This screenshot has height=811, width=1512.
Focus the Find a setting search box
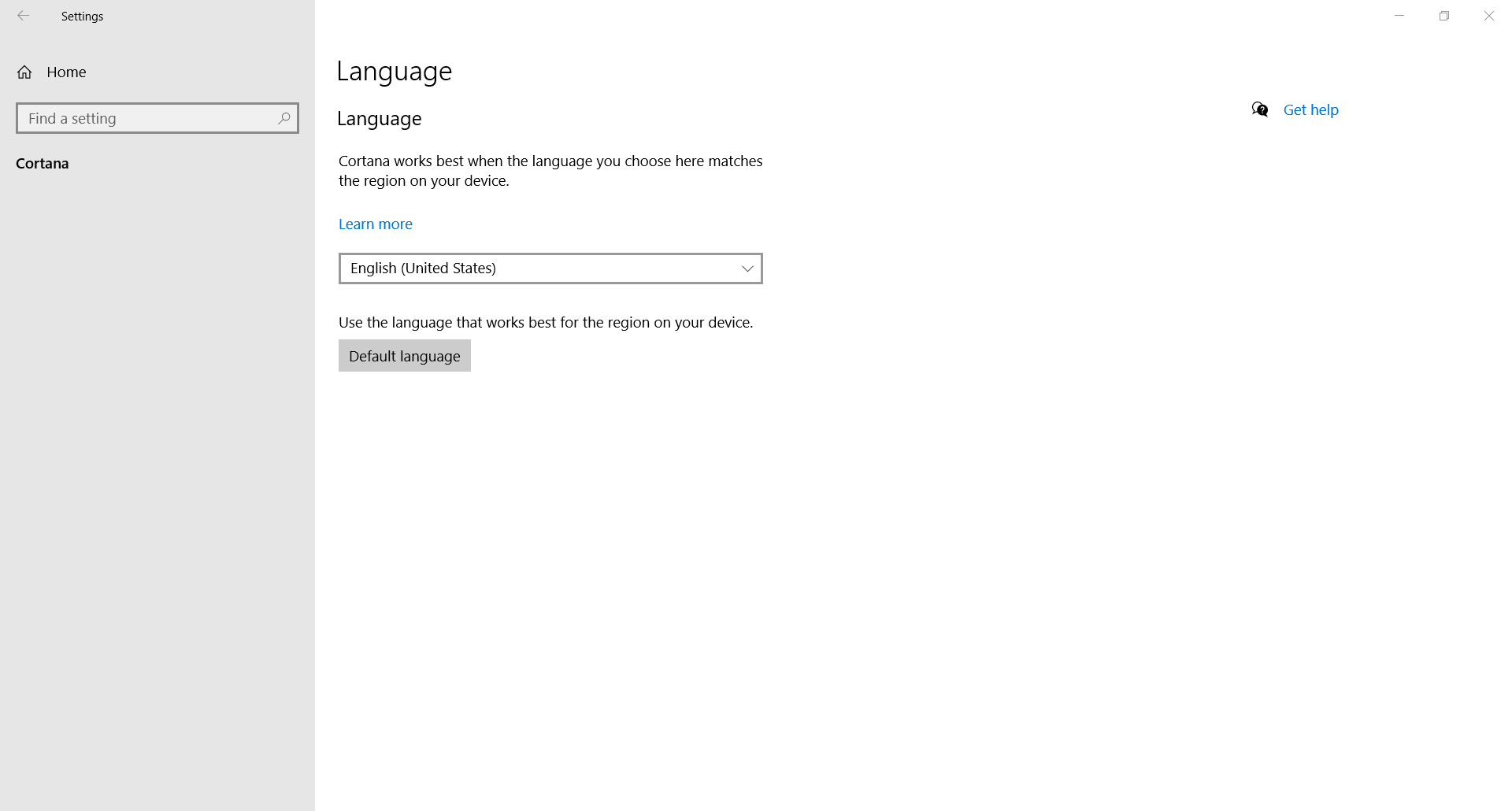pos(157,118)
